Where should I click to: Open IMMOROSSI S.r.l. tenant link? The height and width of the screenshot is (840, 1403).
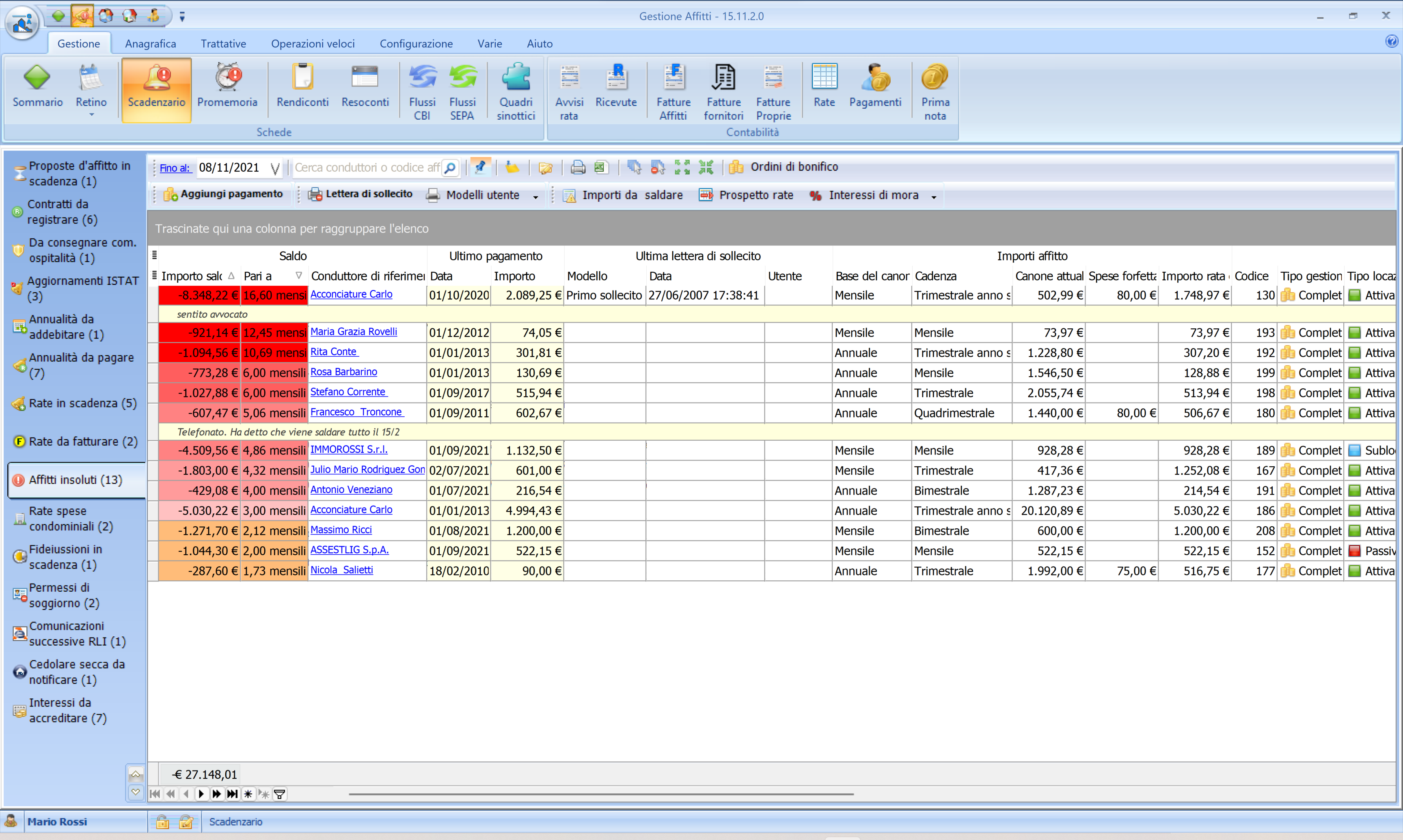[349, 450]
